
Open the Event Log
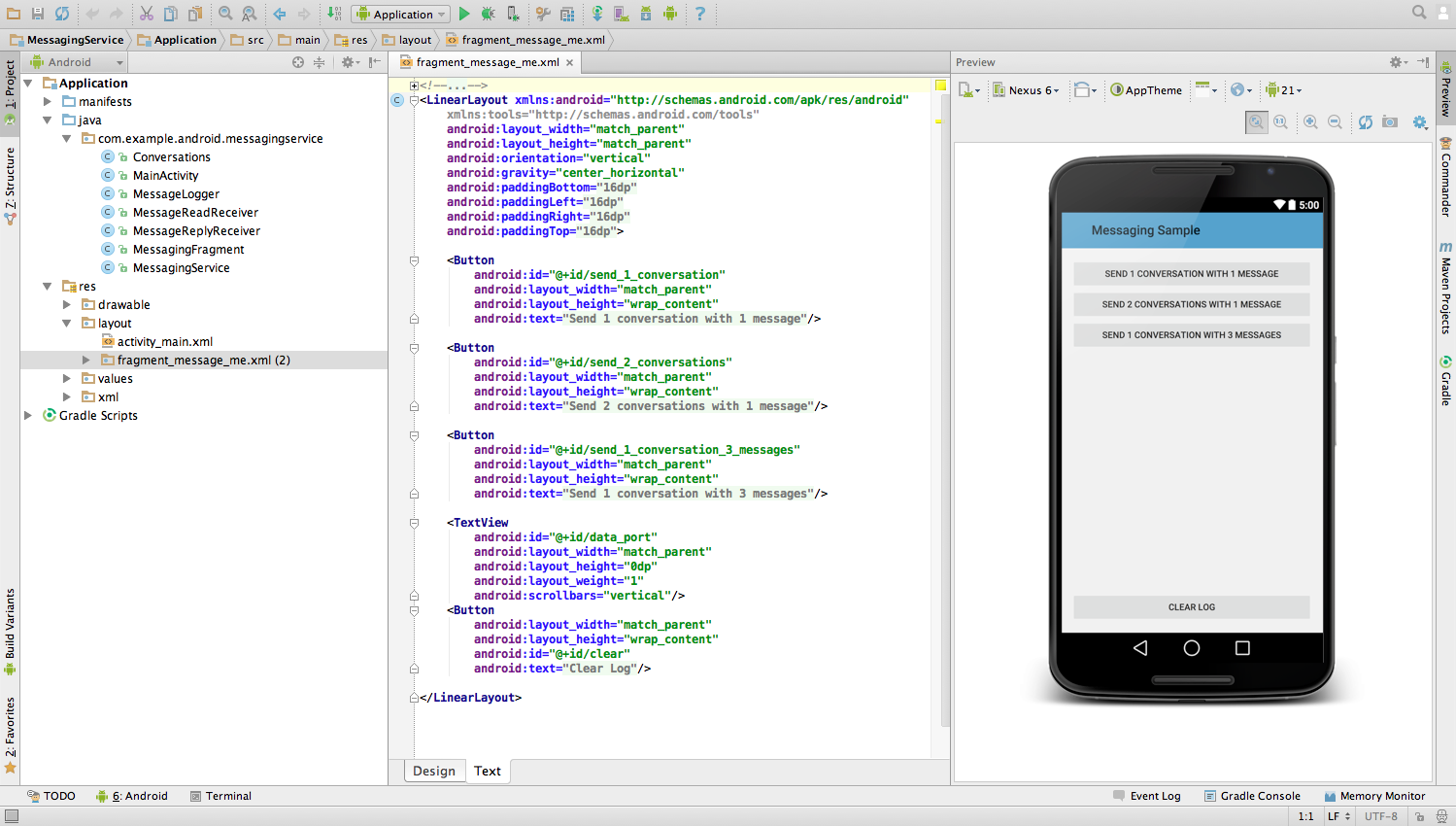[1147, 796]
